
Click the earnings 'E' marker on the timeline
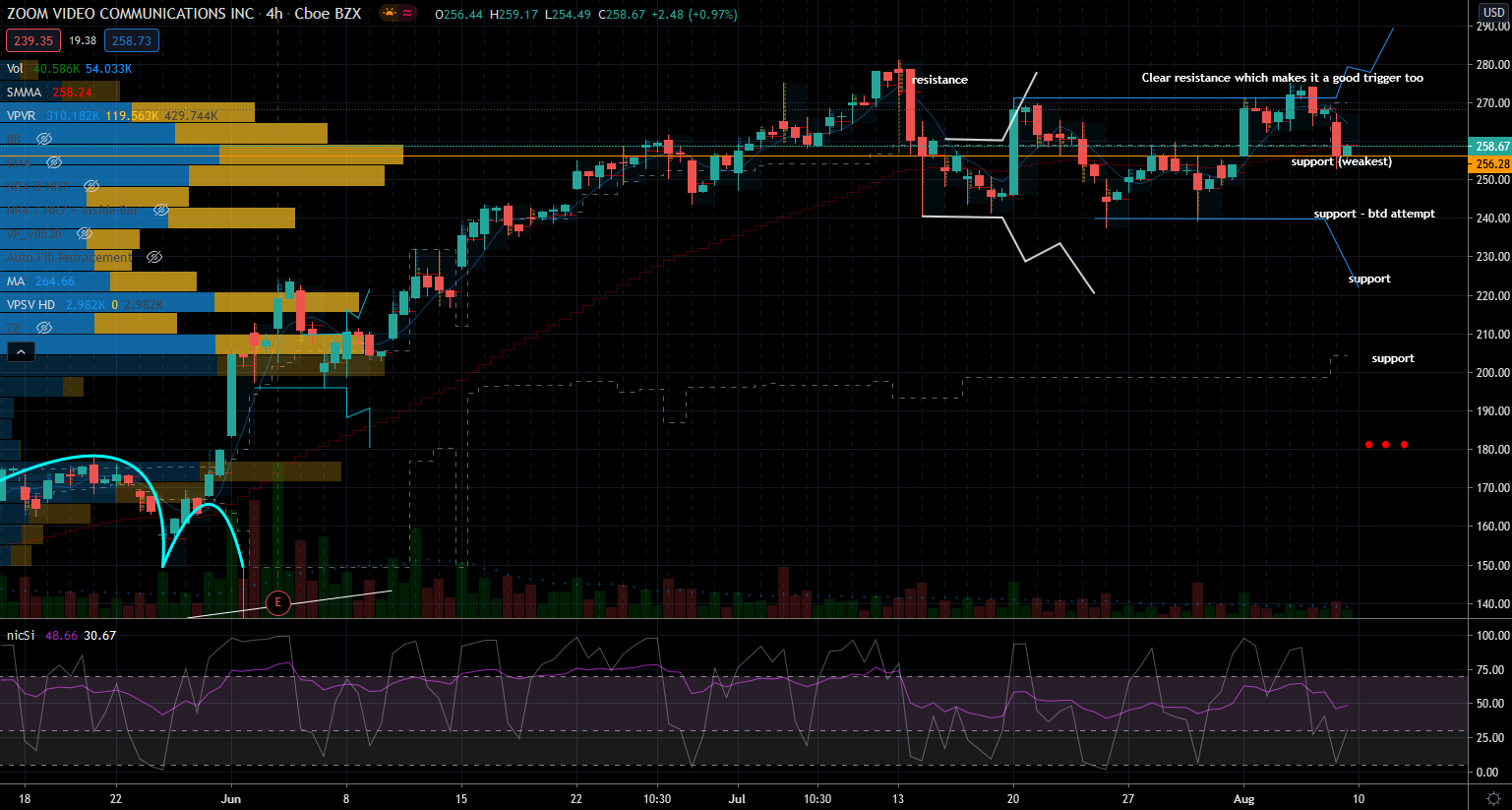278,602
